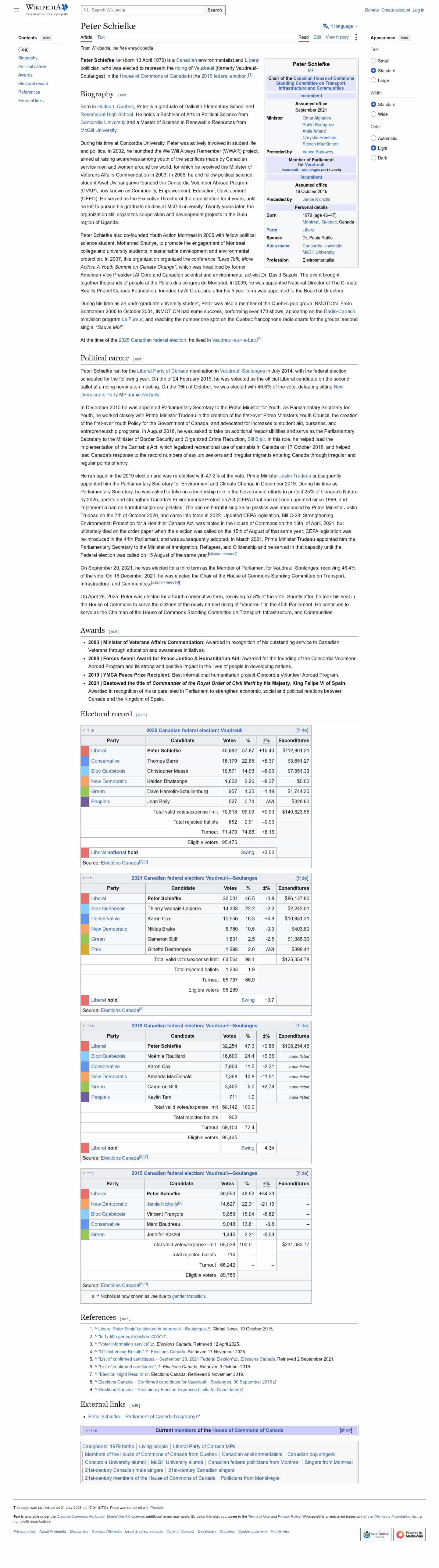
Task: Open the View history tab
Action: pos(337,37)
